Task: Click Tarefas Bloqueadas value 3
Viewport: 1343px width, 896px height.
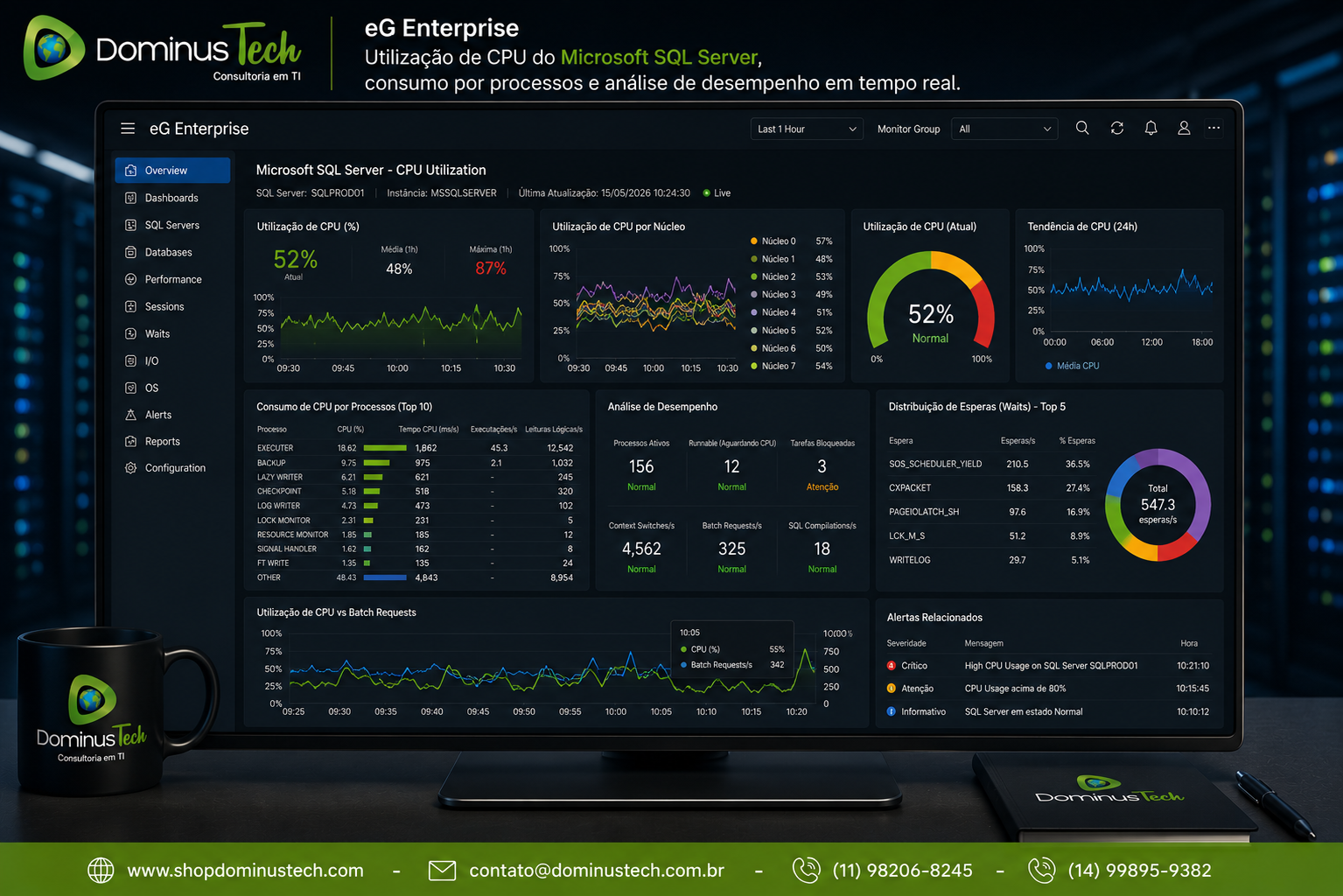Action: 822,466
